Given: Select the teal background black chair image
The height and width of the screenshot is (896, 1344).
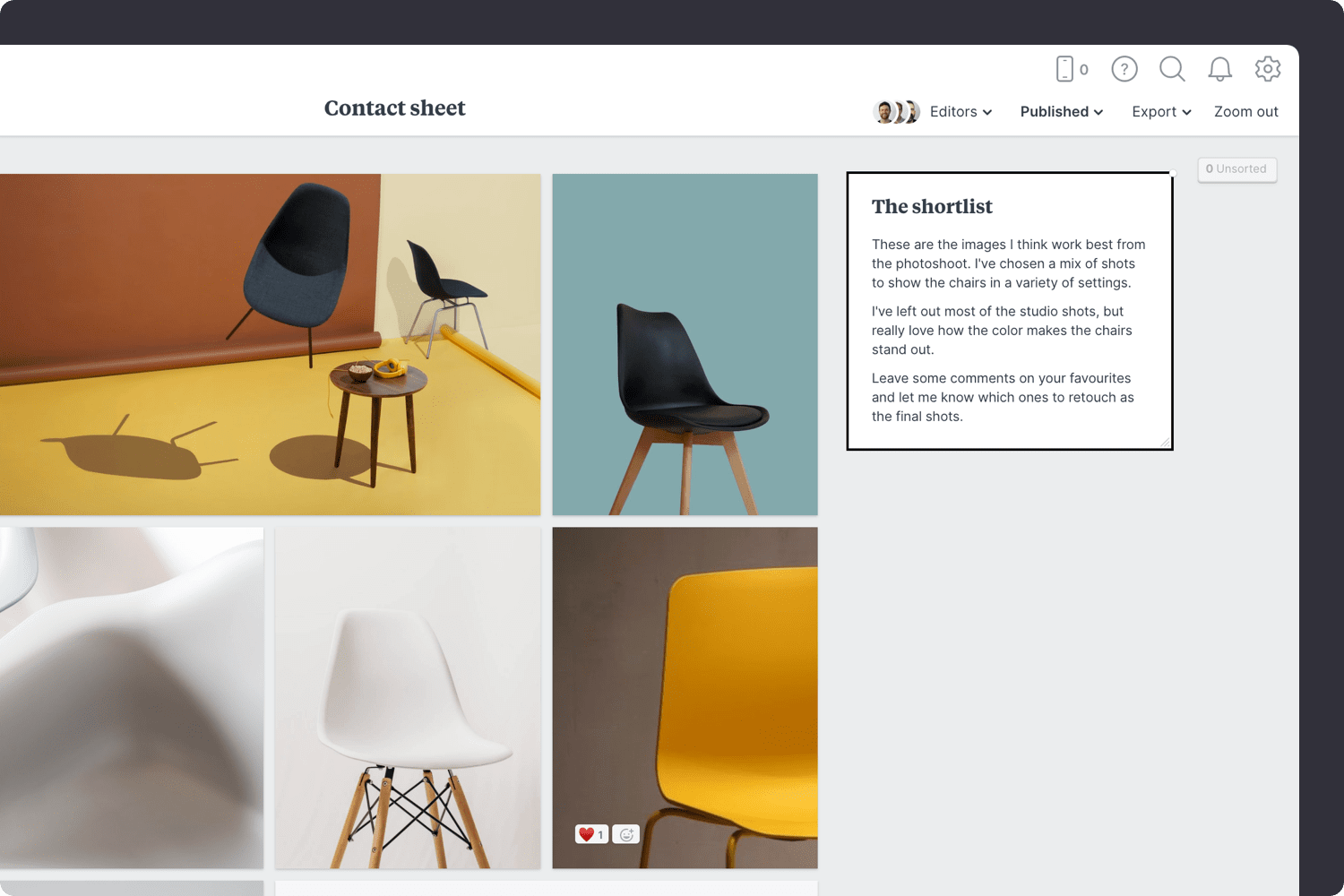Looking at the screenshot, I should (685, 344).
